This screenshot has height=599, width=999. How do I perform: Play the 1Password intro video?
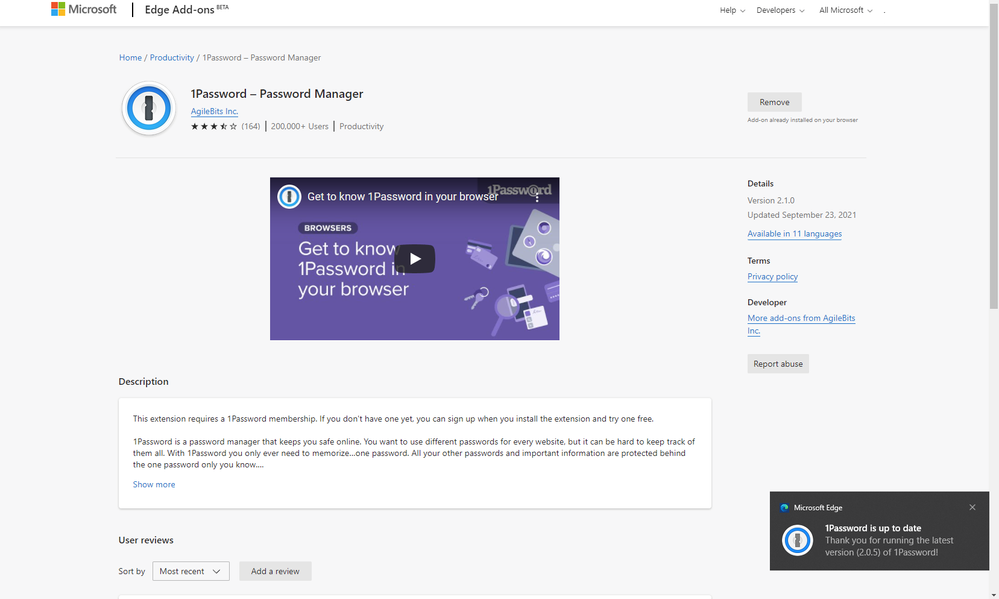pos(414,259)
